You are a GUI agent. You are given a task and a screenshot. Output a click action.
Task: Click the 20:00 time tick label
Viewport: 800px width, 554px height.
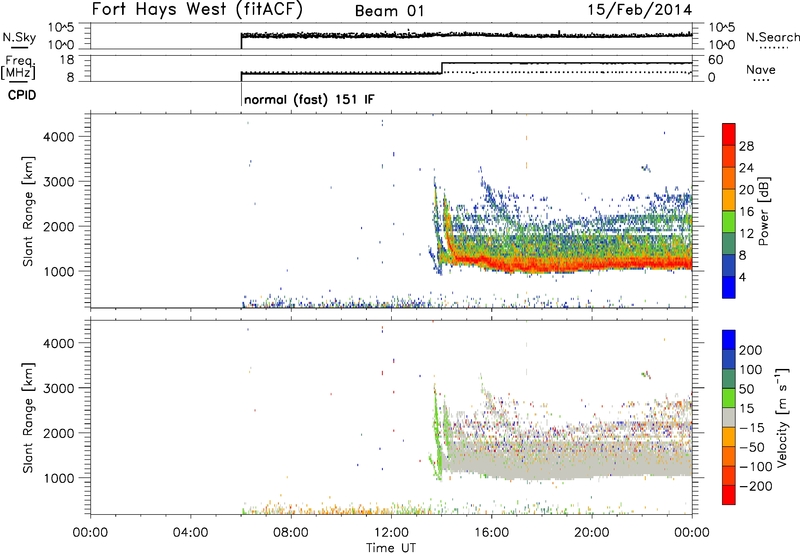pyautogui.click(x=592, y=533)
